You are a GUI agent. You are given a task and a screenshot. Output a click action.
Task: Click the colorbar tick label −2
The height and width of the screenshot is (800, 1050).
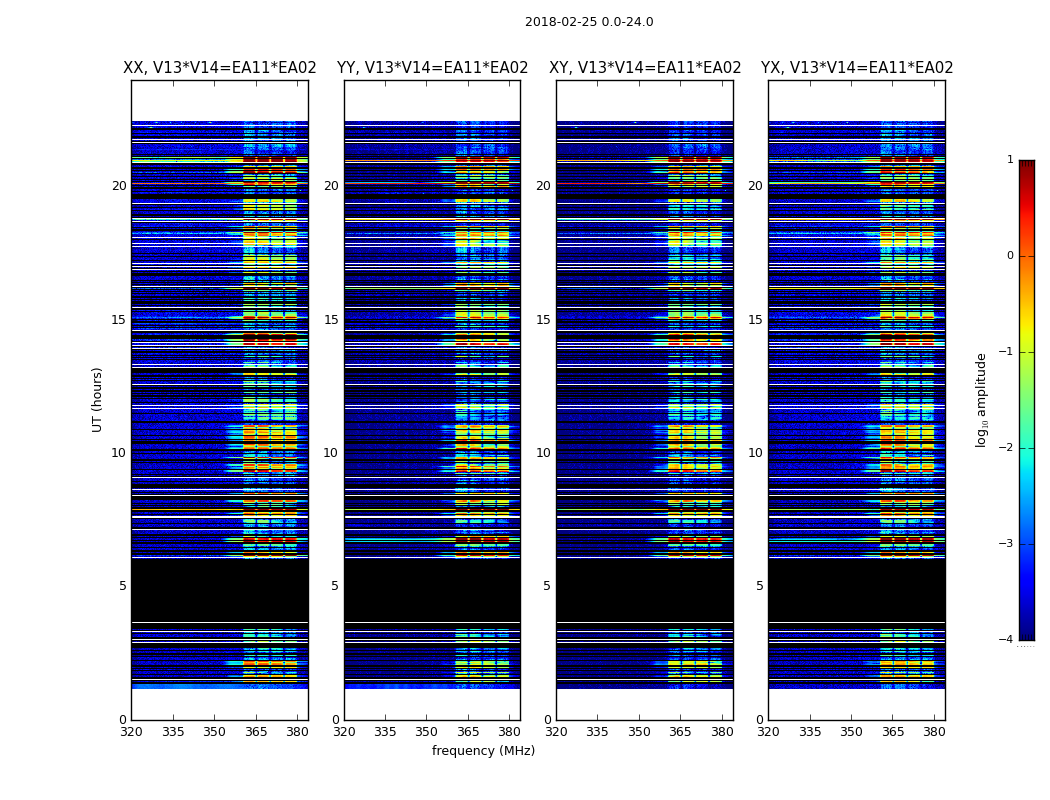(x=1006, y=448)
